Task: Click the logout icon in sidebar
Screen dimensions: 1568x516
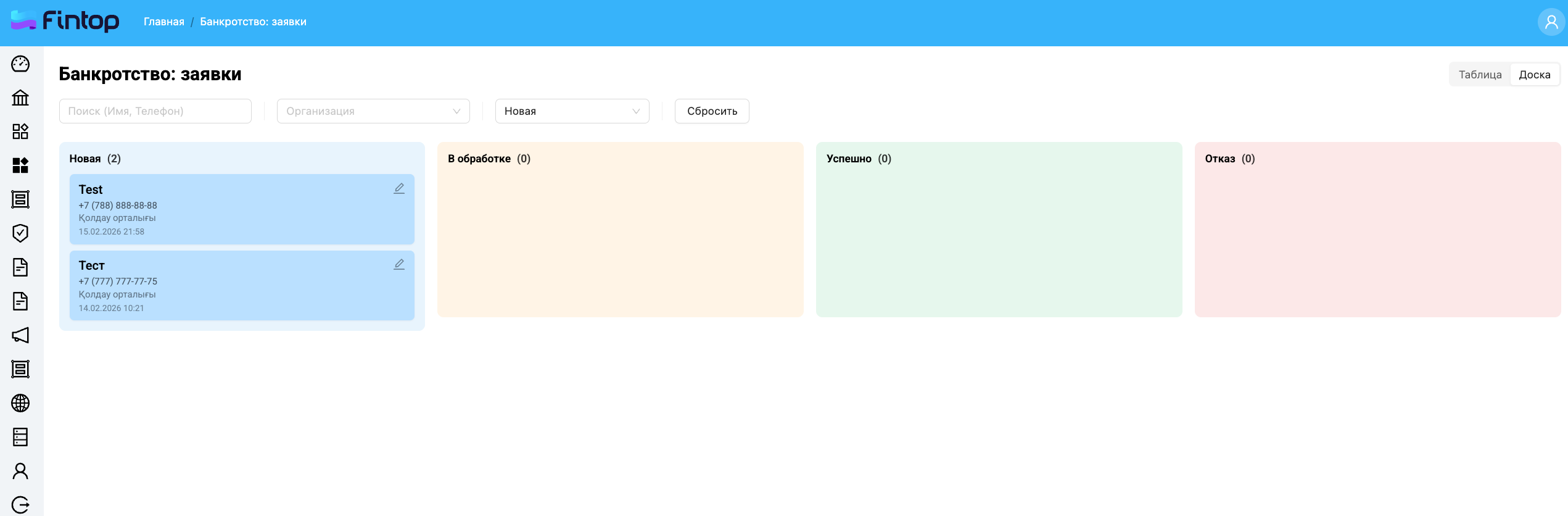Action: (x=20, y=505)
